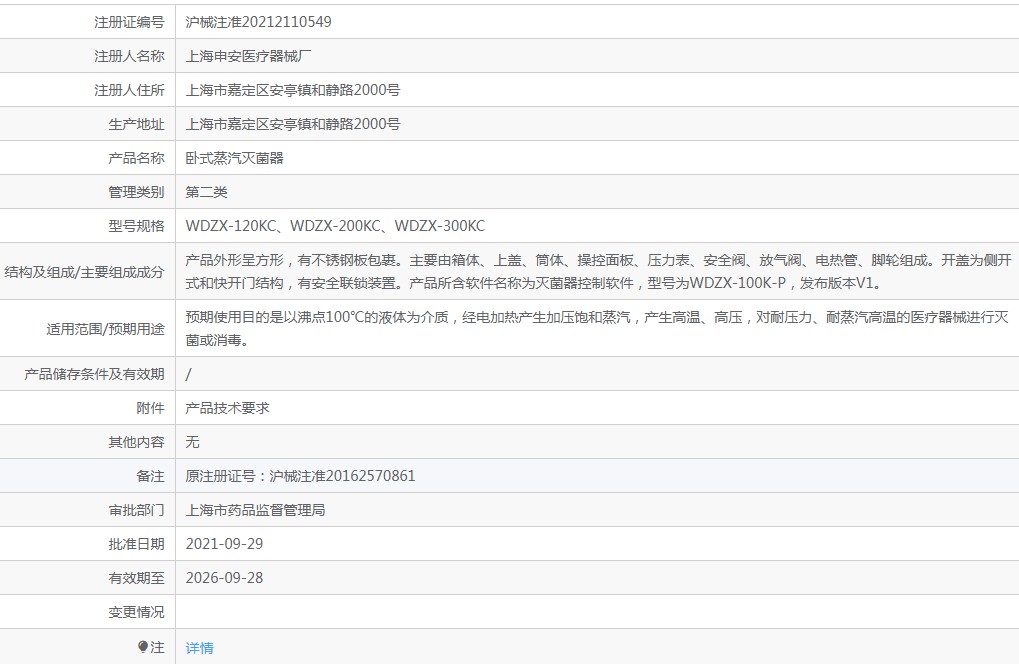Image resolution: width=1019 pixels, height=664 pixels.
Task: Select registration number 沪械注准20212110549
Action: pos(258,22)
